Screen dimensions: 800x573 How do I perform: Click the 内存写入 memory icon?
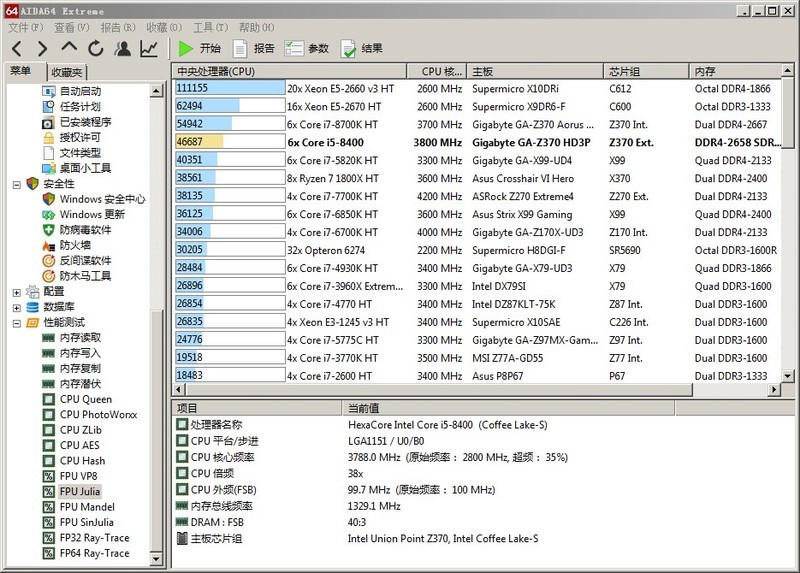pyautogui.click(x=48, y=353)
